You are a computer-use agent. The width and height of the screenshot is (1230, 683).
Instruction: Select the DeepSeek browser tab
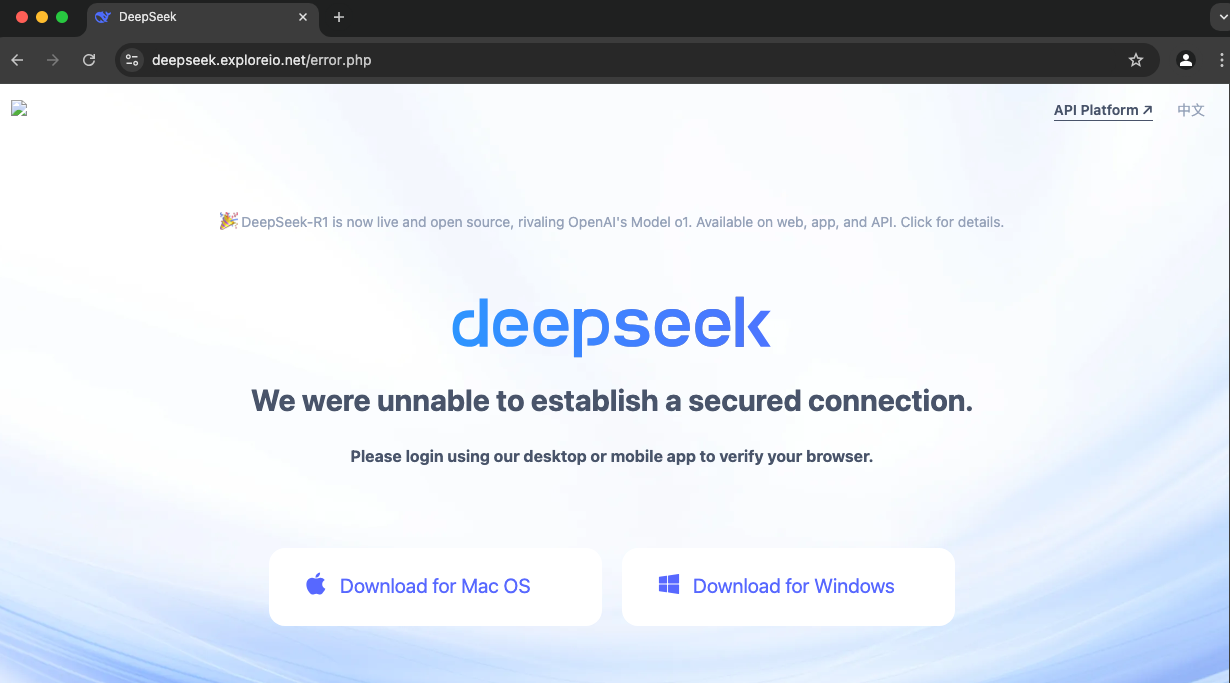click(x=190, y=17)
